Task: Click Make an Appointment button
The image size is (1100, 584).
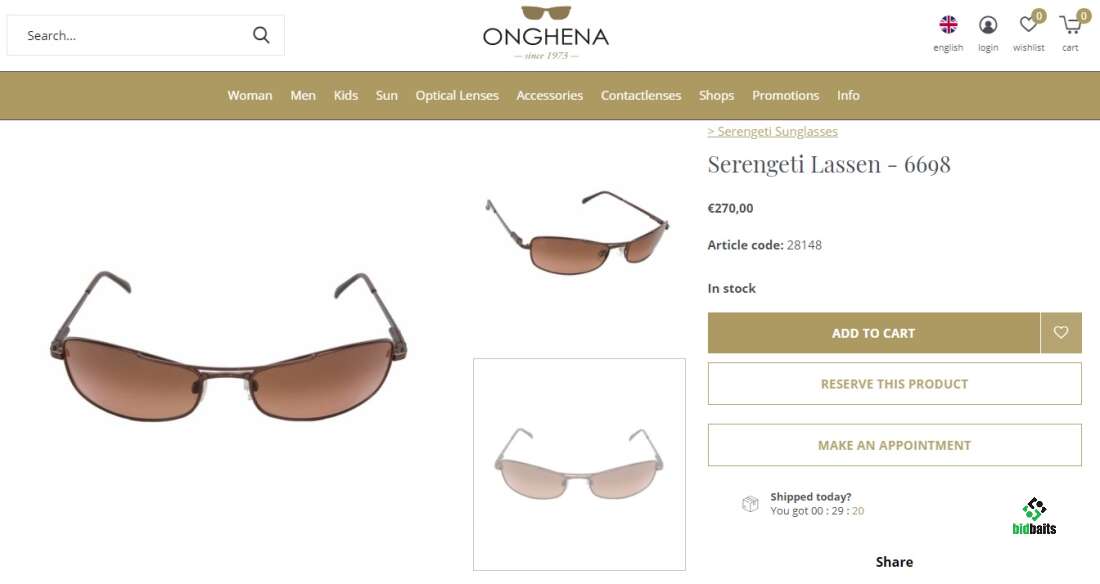Action: click(894, 445)
